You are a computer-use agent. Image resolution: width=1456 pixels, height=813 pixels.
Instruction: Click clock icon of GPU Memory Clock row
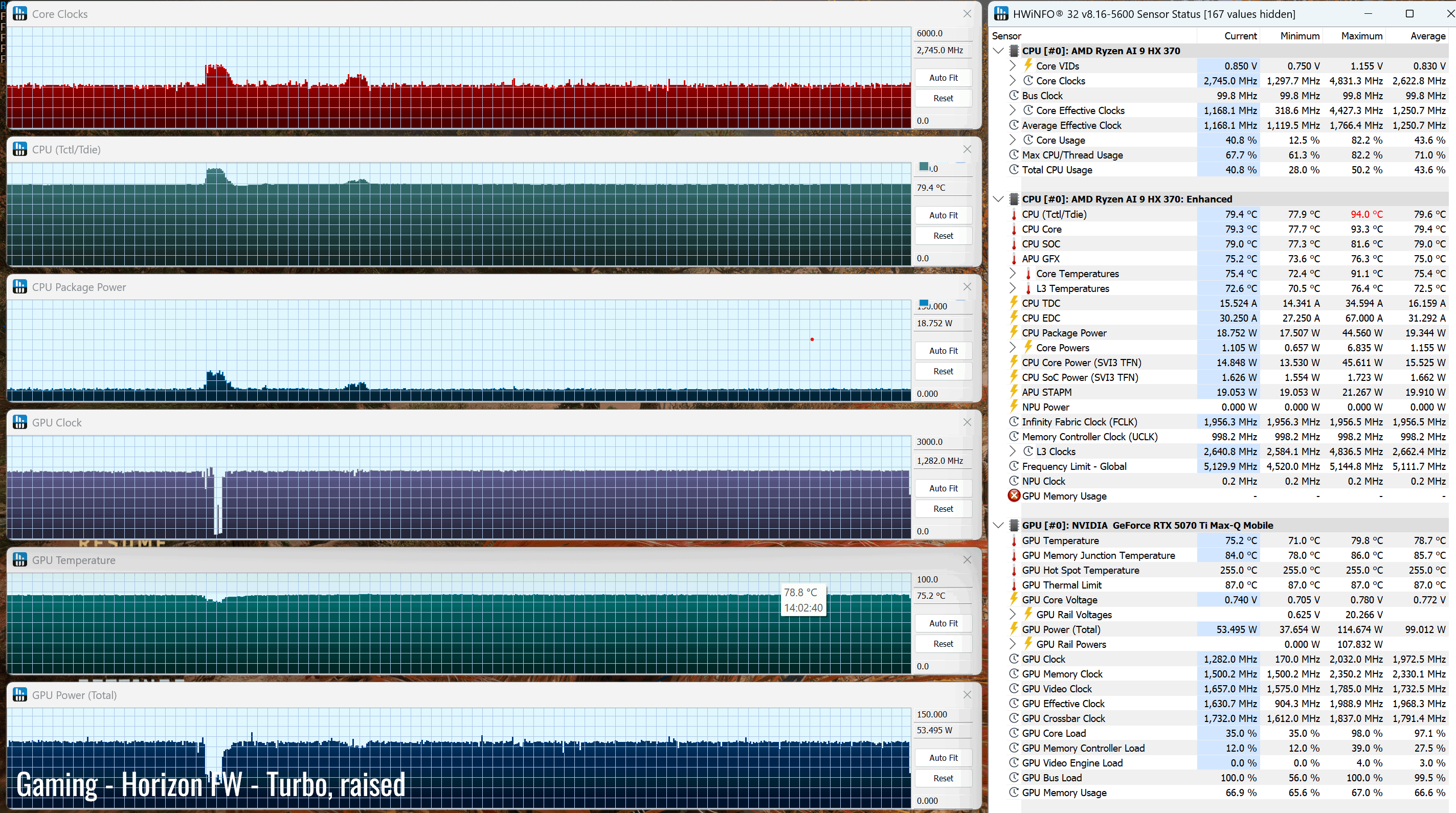(1014, 673)
